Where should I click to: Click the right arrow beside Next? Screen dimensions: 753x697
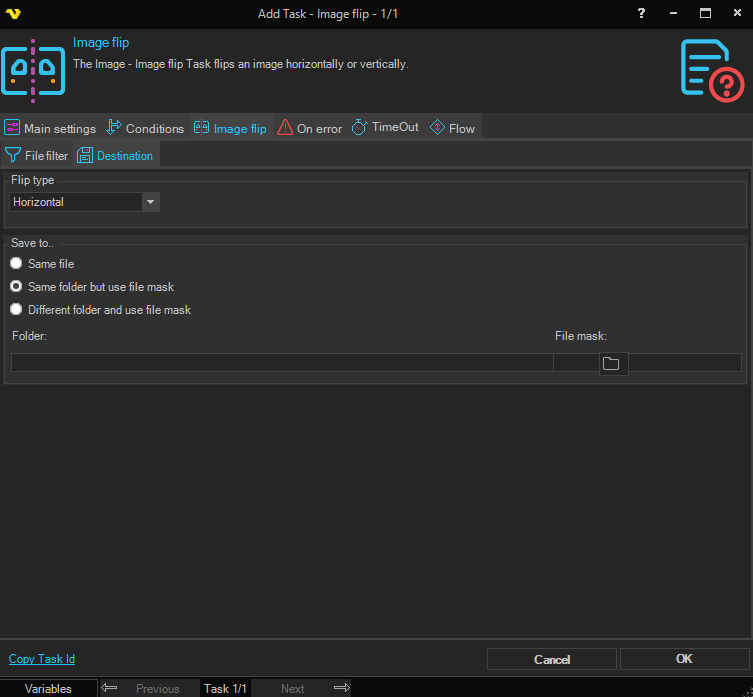[x=341, y=688]
